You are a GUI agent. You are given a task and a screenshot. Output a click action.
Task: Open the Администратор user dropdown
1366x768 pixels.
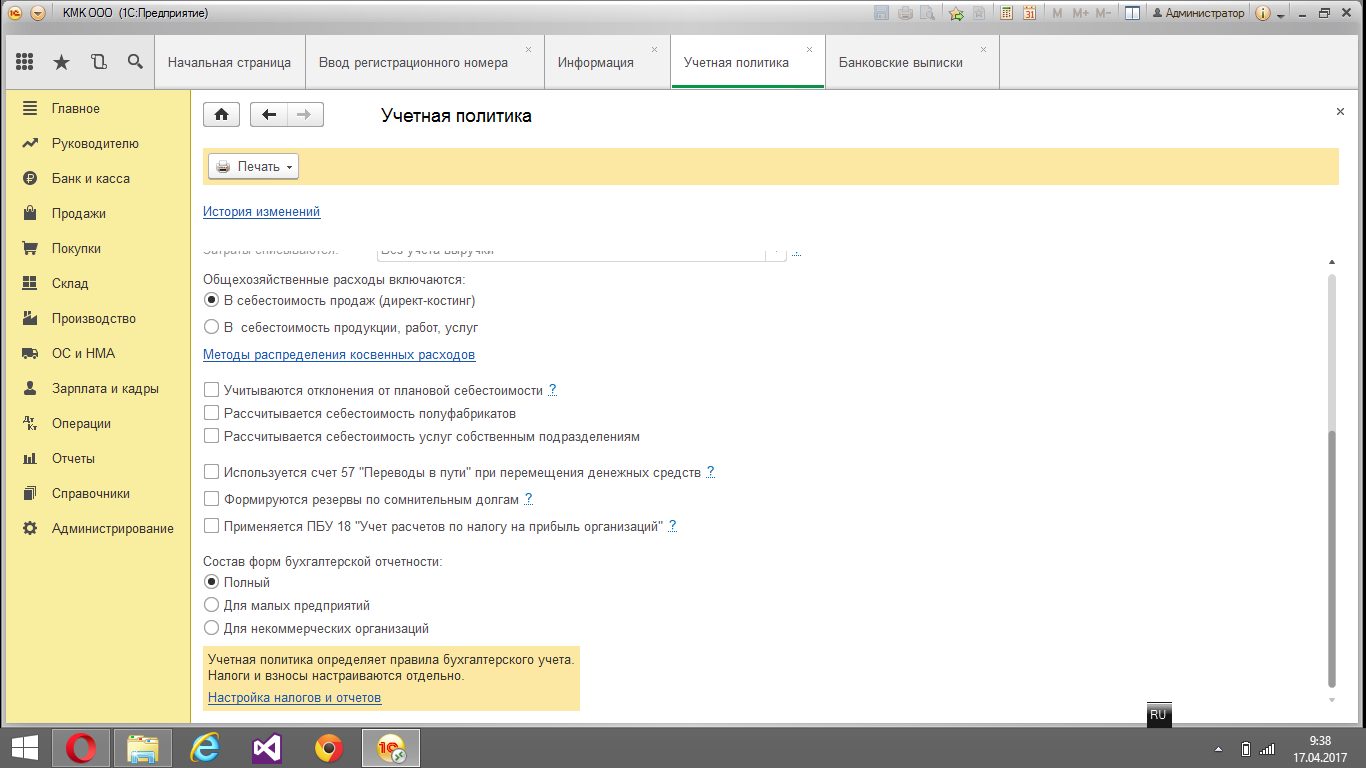coord(1198,13)
